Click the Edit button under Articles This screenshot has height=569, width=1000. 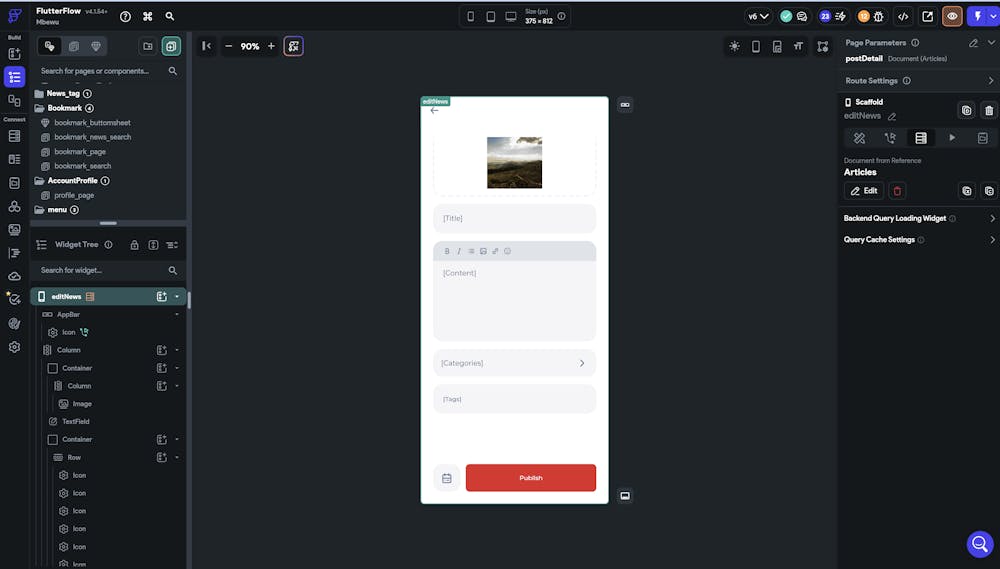(x=864, y=191)
